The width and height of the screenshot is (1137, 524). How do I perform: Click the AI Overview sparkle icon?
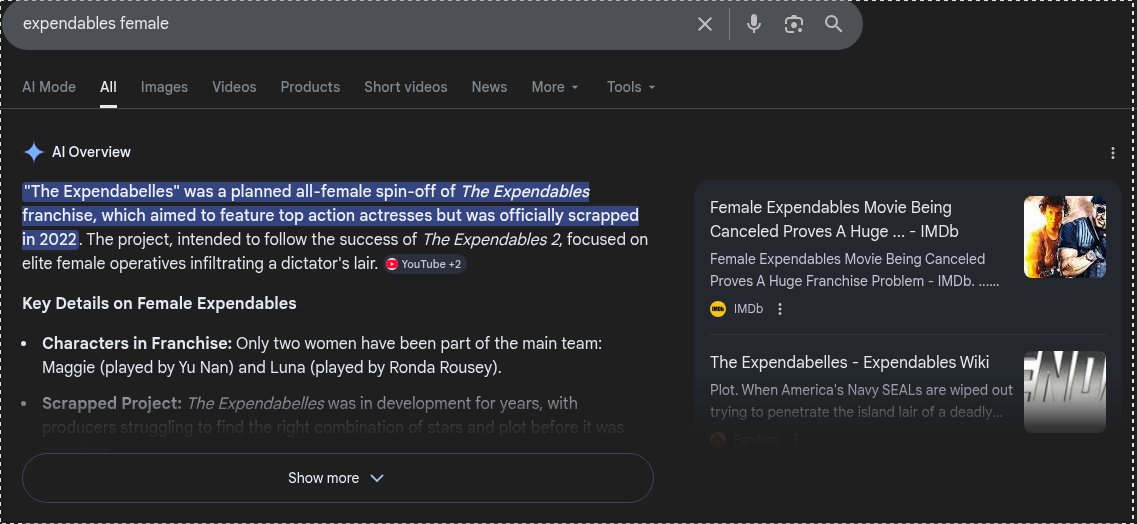[x=34, y=152]
